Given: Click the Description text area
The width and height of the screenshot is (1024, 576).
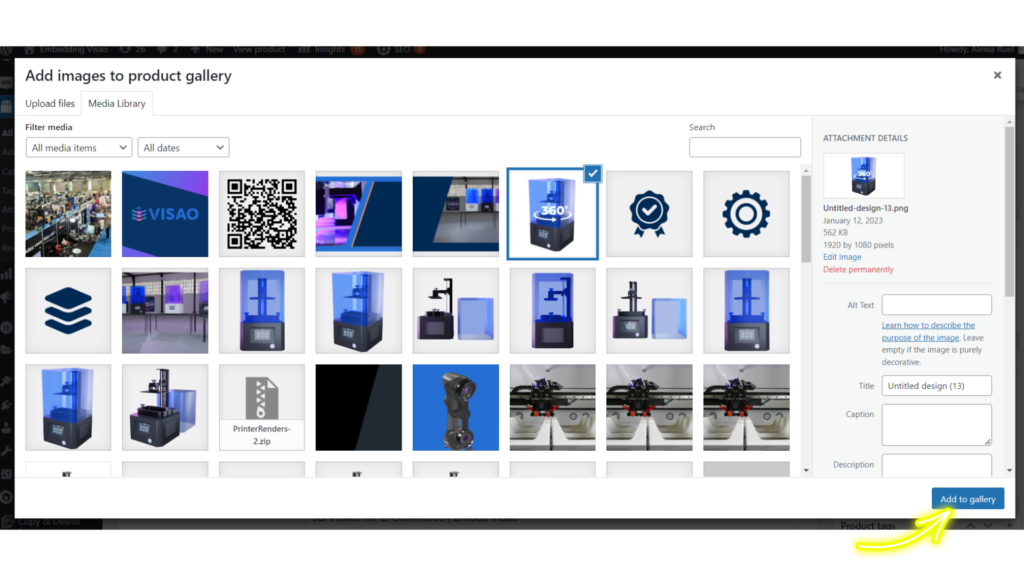Looking at the screenshot, I should 936,466.
